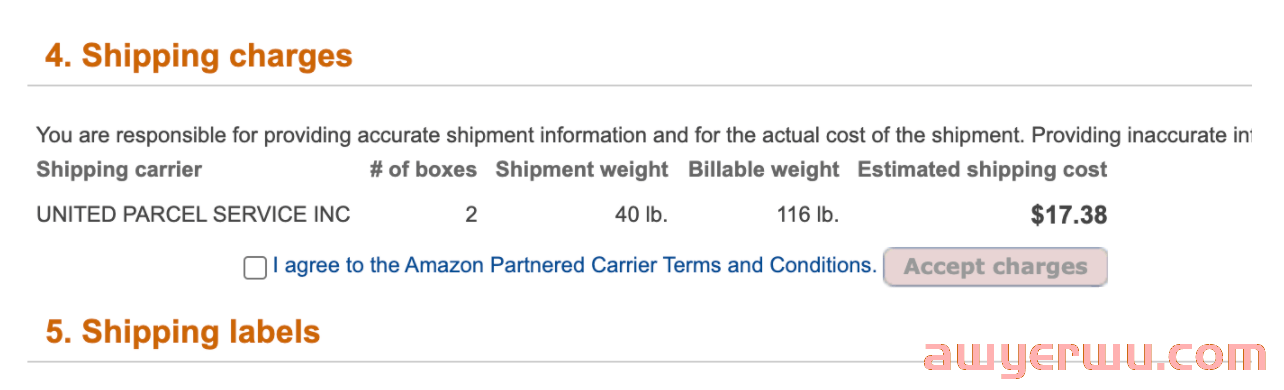Screen dimensions: 1284x390
Task: Tick the Amazon Partnered Carrier agreement checkbox
Action: [255, 267]
